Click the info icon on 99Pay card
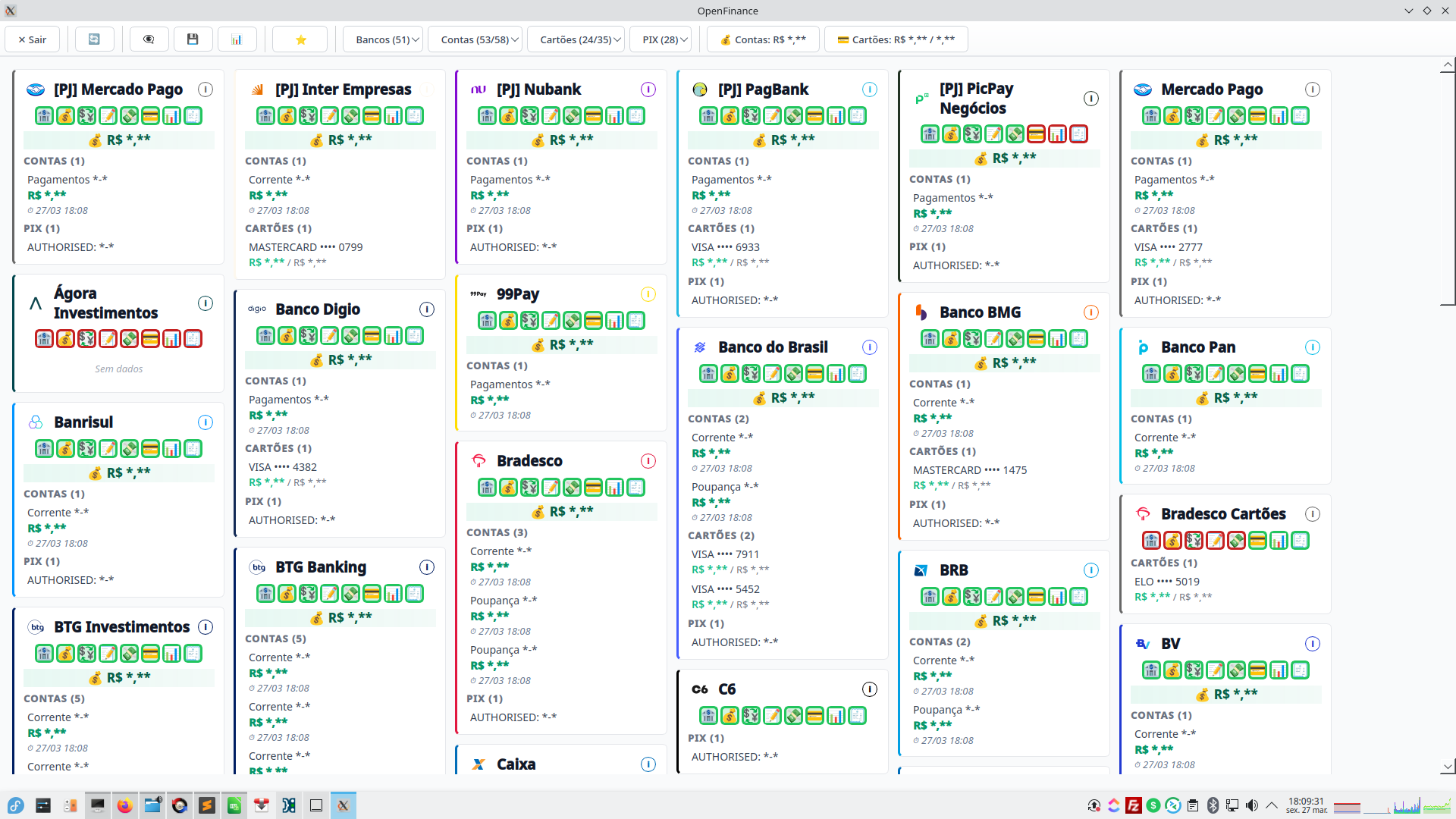This screenshot has width=1456, height=819. (648, 294)
